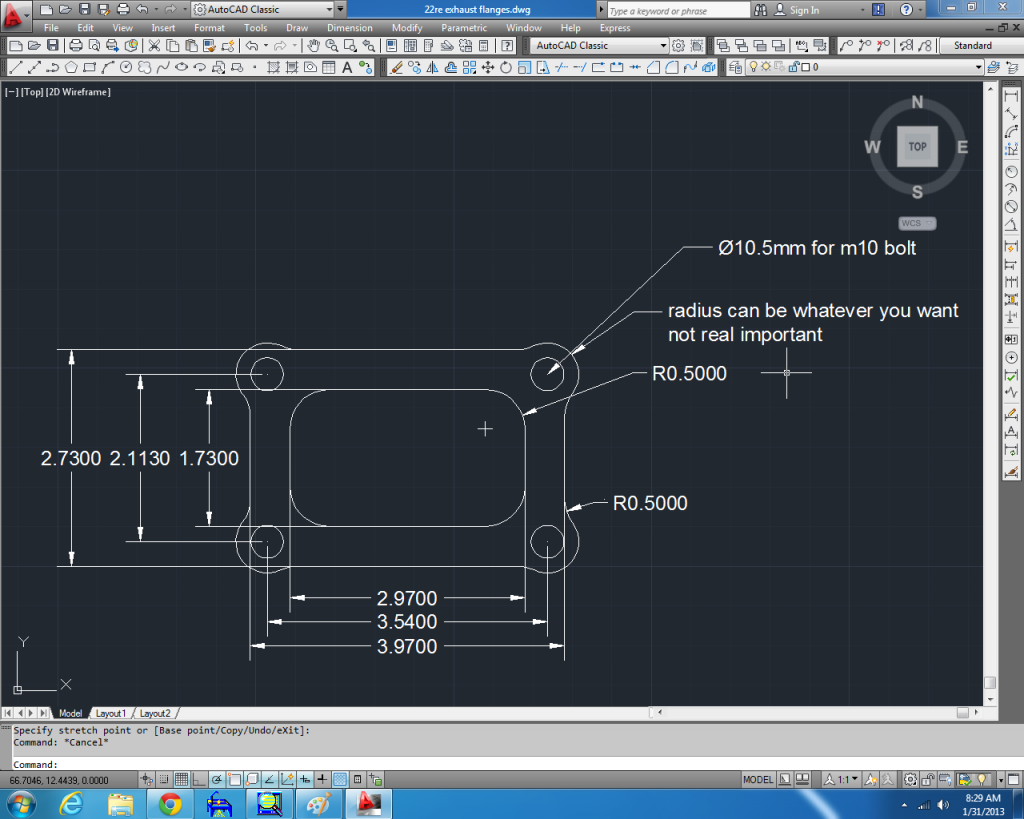Toggle Object Snap Tracking in status bar

click(x=270, y=779)
